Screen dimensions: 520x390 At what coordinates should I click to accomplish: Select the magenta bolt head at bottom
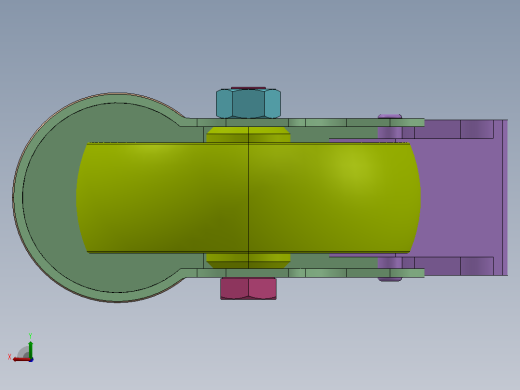pos(248,289)
